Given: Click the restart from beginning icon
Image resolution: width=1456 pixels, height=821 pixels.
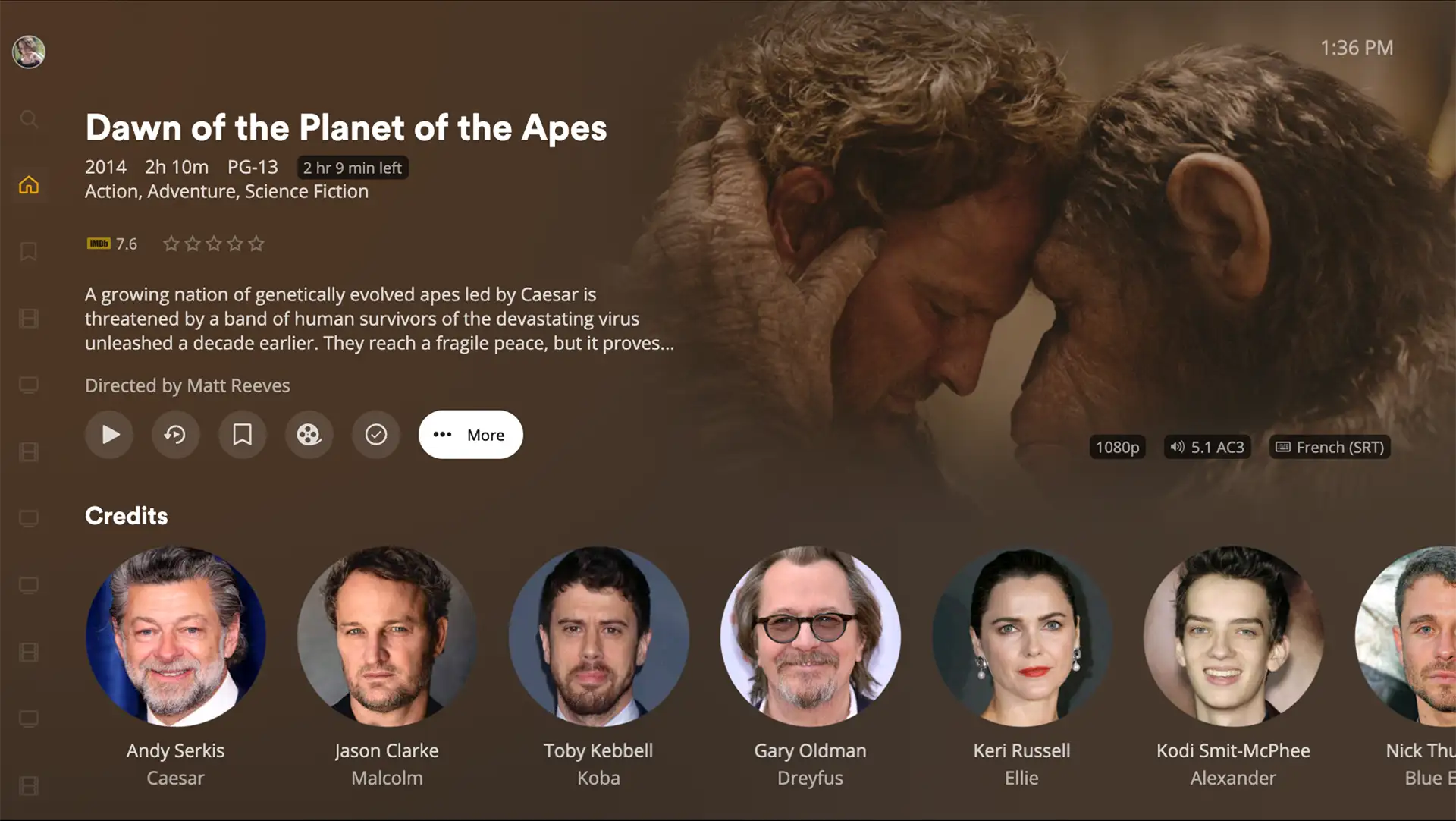Looking at the screenshot, I should point(175,435).
